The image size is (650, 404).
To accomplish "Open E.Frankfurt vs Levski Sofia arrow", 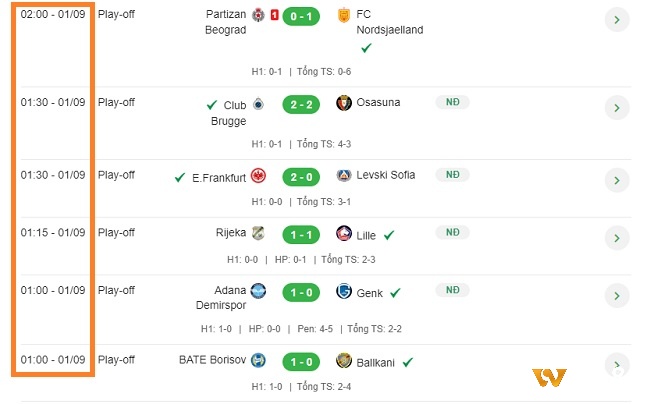I will [617, 180].
